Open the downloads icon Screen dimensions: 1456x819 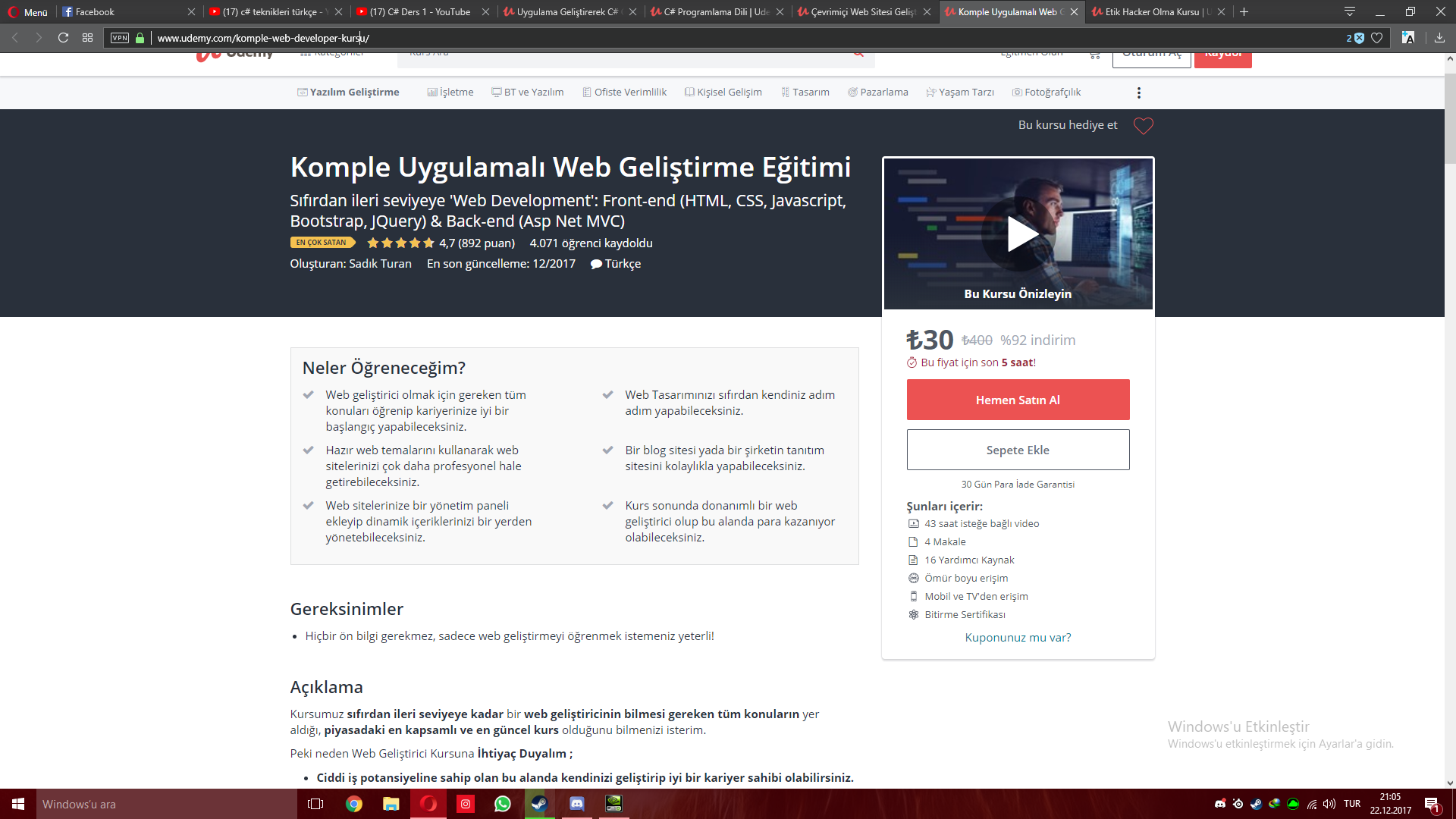[1439, 38]
